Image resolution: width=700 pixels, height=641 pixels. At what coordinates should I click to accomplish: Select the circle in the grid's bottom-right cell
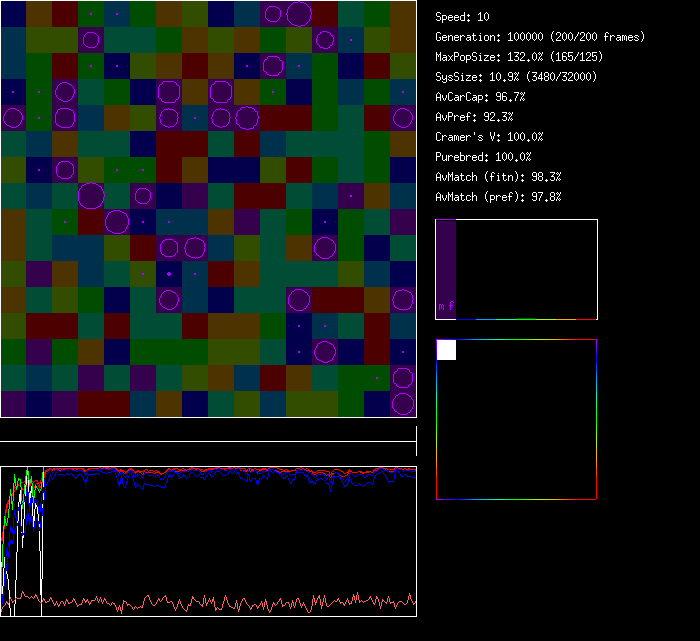tap(403, 404)
